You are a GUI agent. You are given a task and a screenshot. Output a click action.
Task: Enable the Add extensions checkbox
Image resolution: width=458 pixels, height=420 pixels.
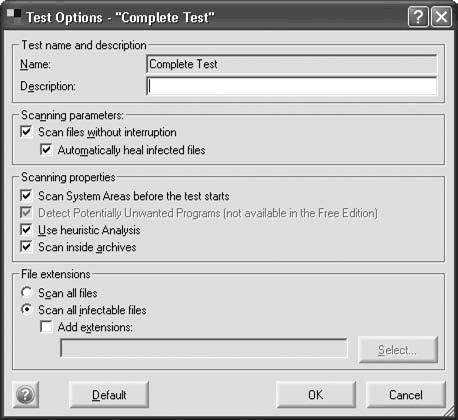pos(46,327)
